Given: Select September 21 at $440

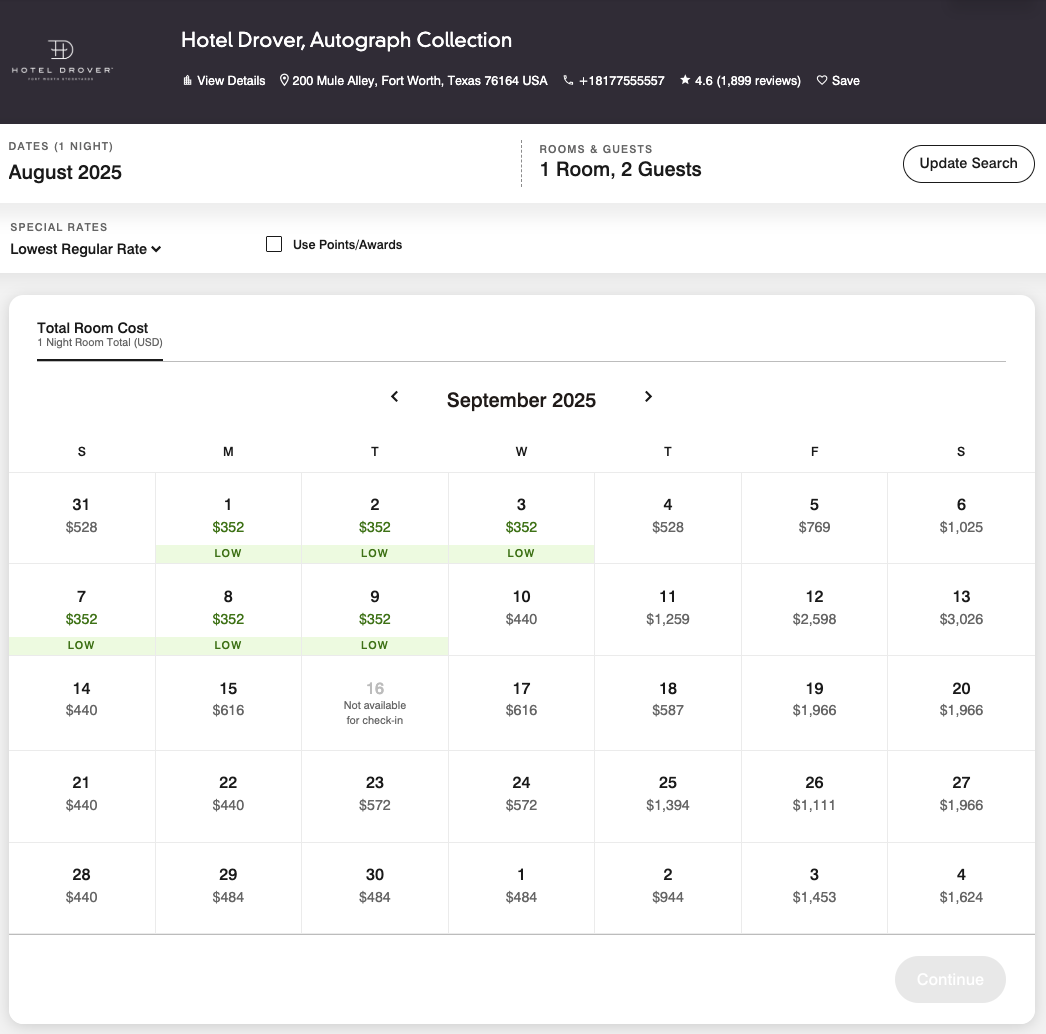Looking at the screenshot, I should pos(81,797).
